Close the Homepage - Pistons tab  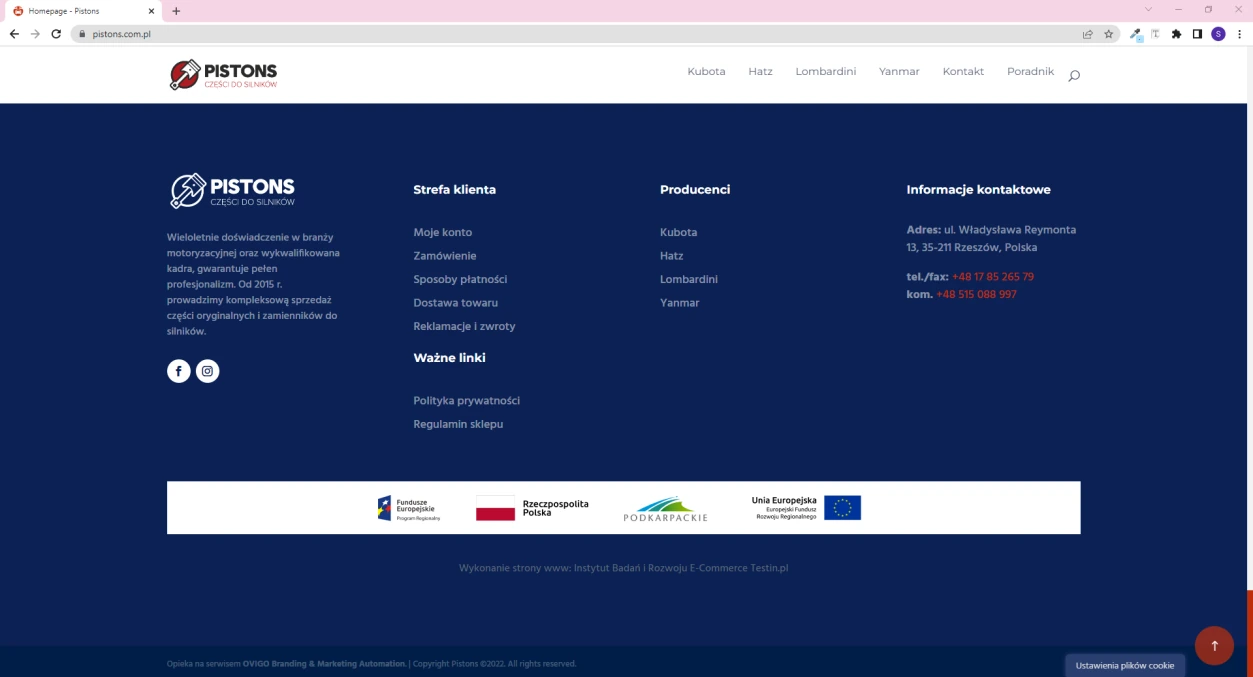[152, 11]
